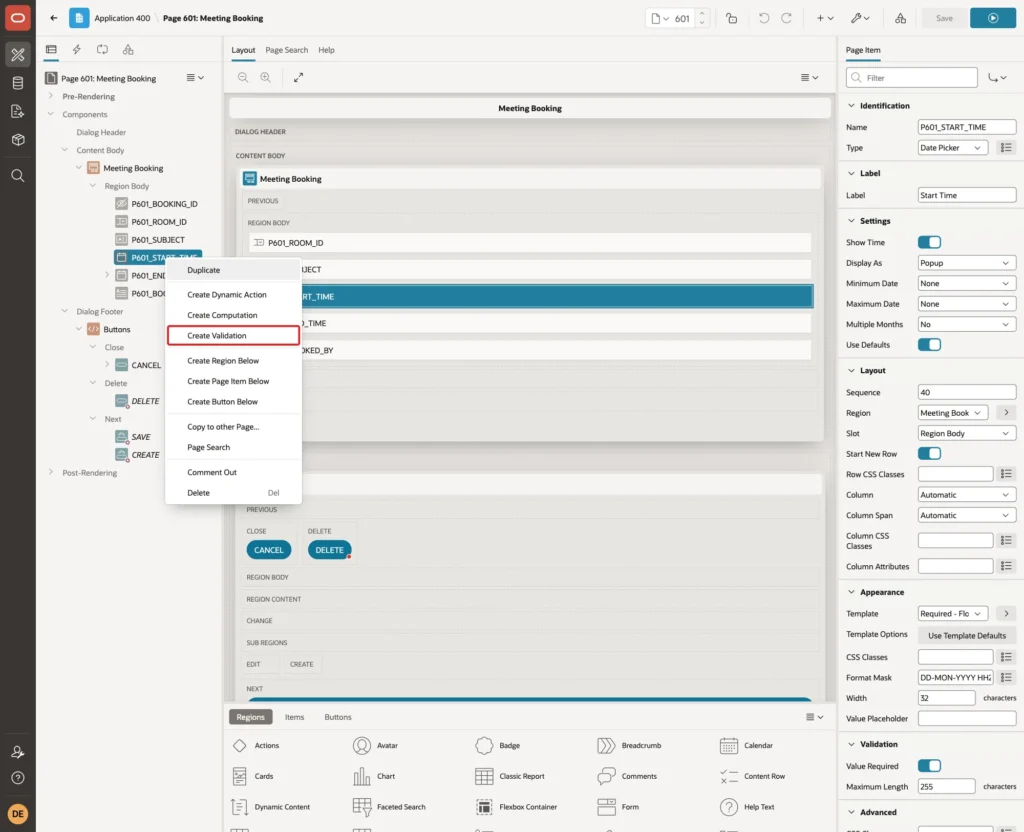This screenshot has width=1024, height=832.
Task: Choose Comment Out in context menu
Action: tap(234, 472)
